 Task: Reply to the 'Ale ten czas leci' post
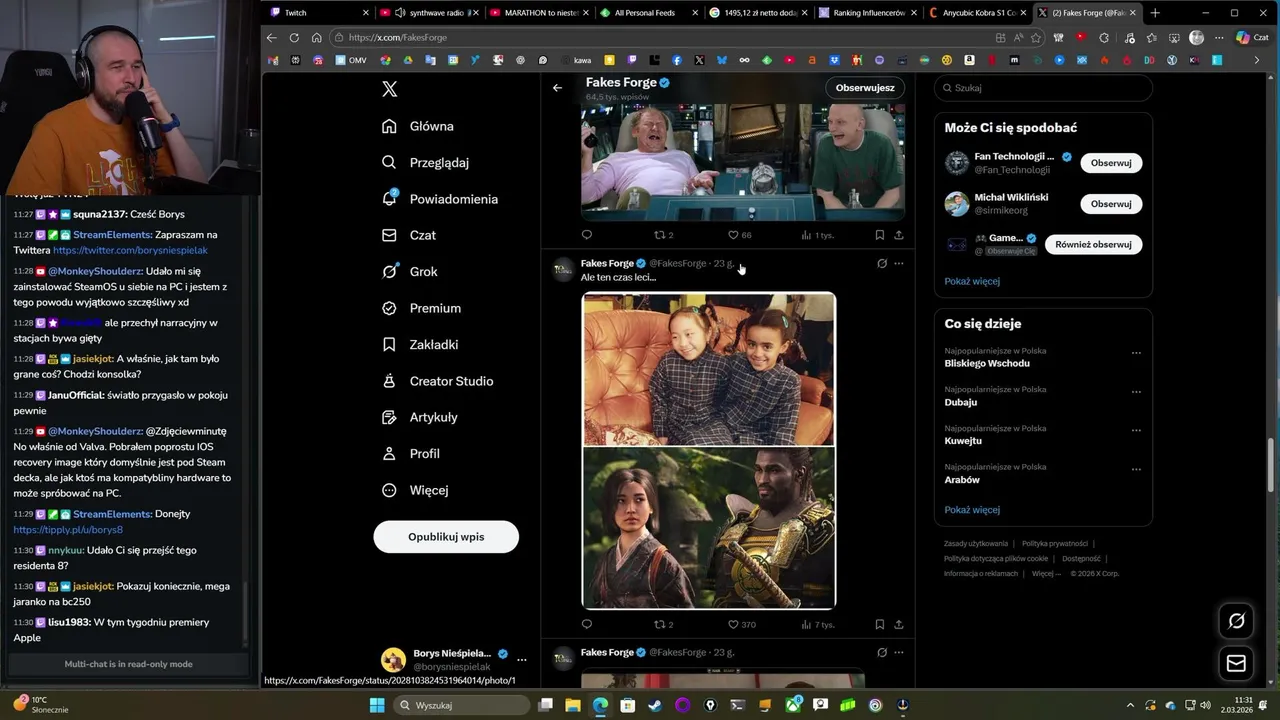[587, 624]
